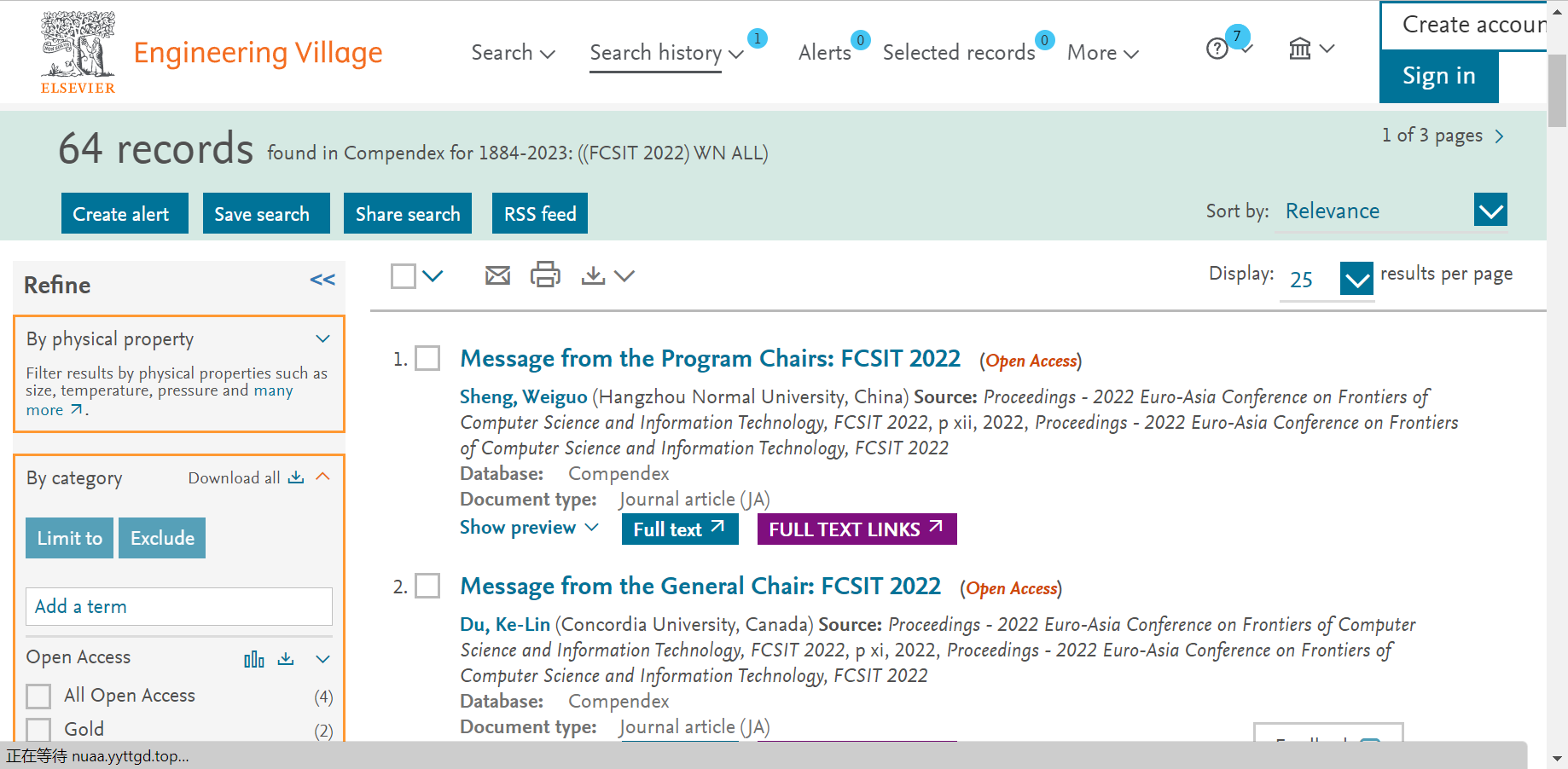The height and width of the screenshot is (769, 1568).
Task: Click the Create alert button
Action: [125, 213]
